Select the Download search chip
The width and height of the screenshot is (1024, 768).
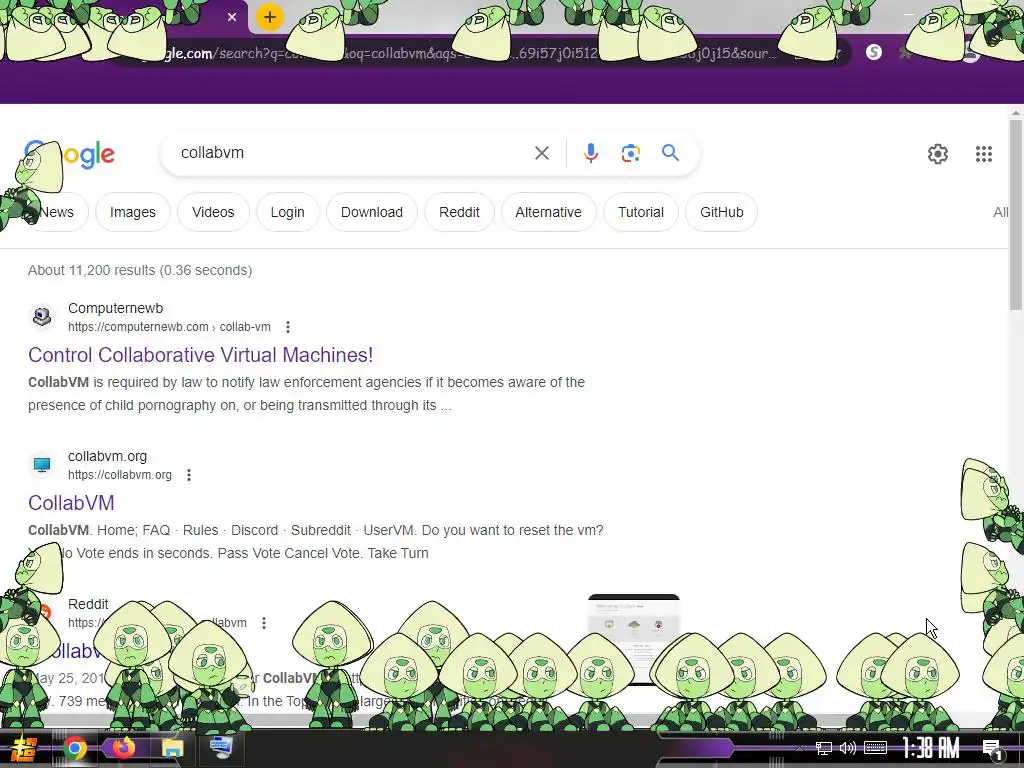tap(372, 212)
